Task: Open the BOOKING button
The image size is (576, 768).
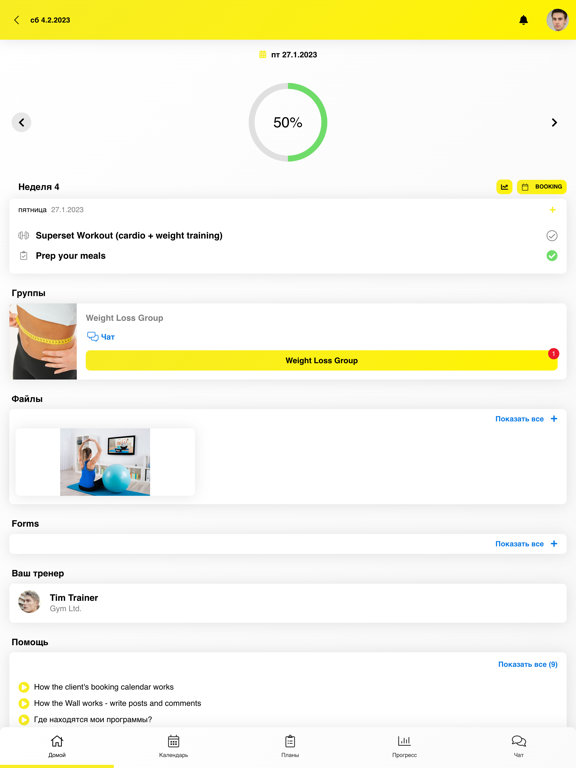Action: (x=542, y=187)
